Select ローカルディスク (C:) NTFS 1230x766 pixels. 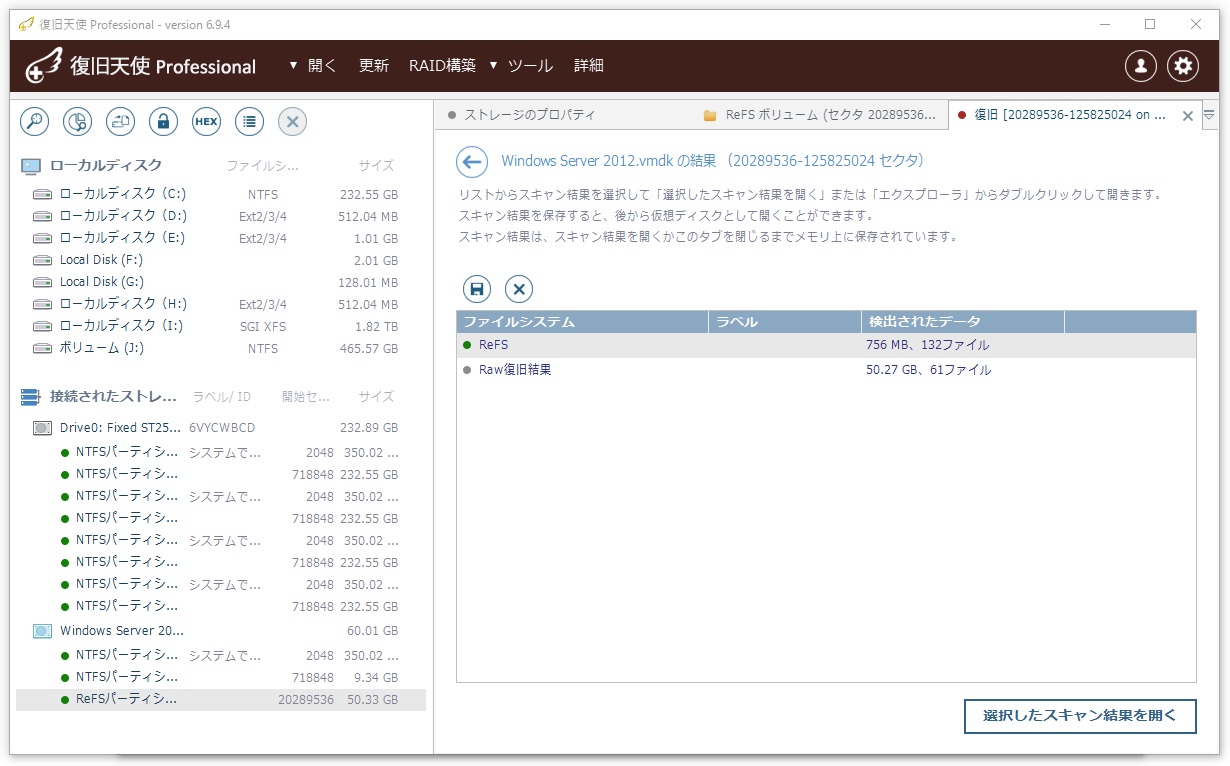click(221, 194)
